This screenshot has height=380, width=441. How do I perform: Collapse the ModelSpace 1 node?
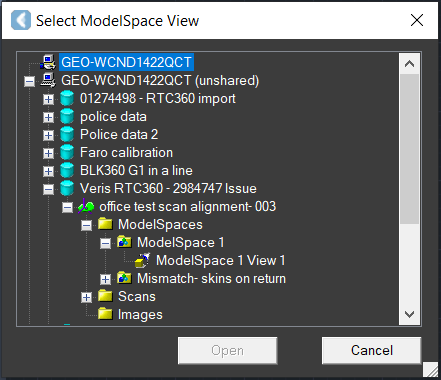point(105,243)
